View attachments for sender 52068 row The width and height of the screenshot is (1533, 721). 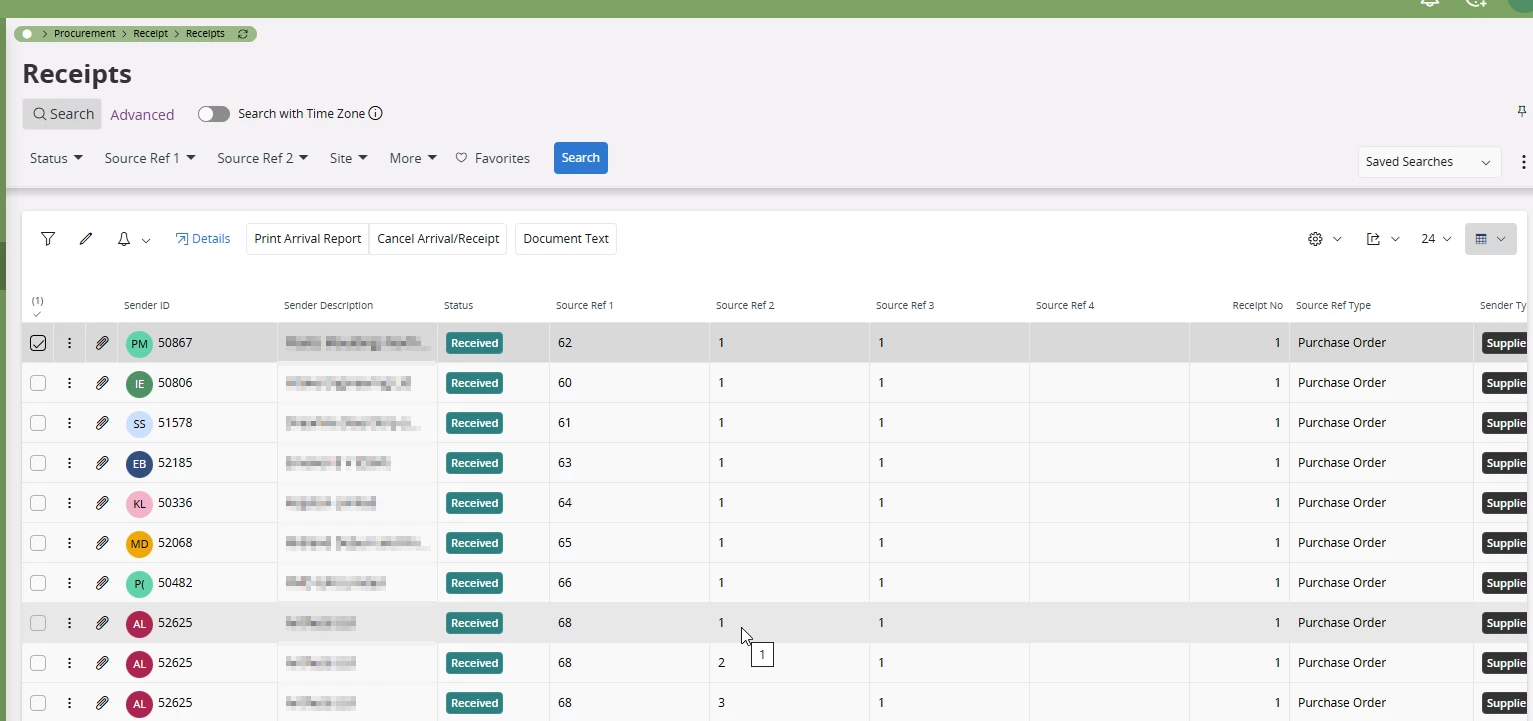pos(102,543)
